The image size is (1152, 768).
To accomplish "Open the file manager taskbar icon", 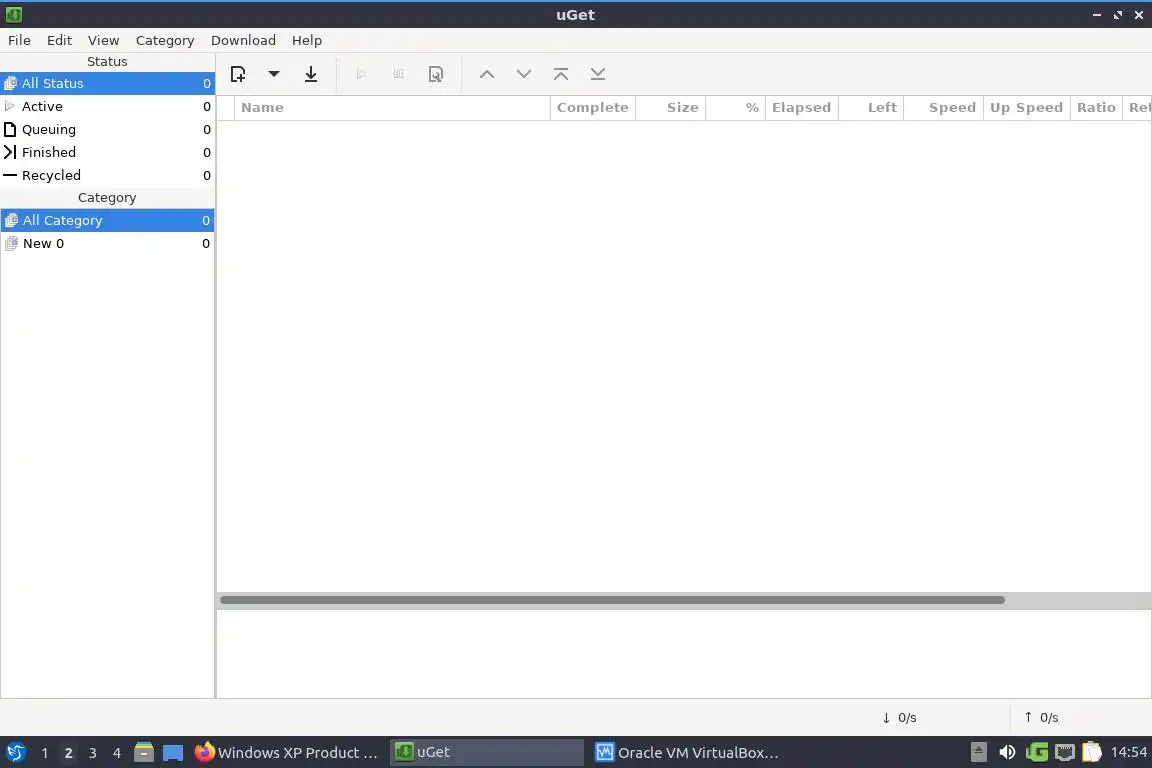I will [x=144, y=753].
